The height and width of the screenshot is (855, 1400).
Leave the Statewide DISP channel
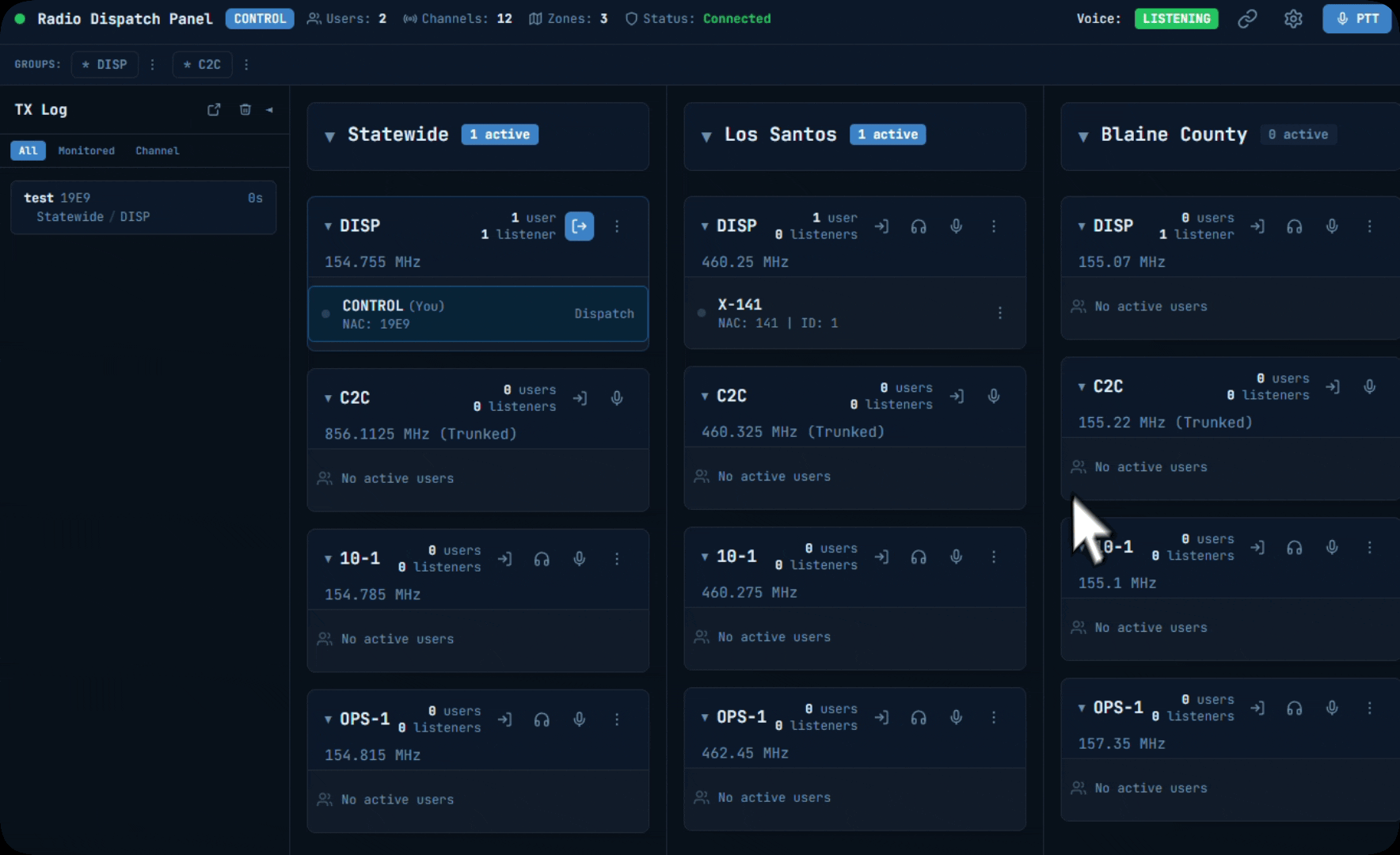[580, 226]
